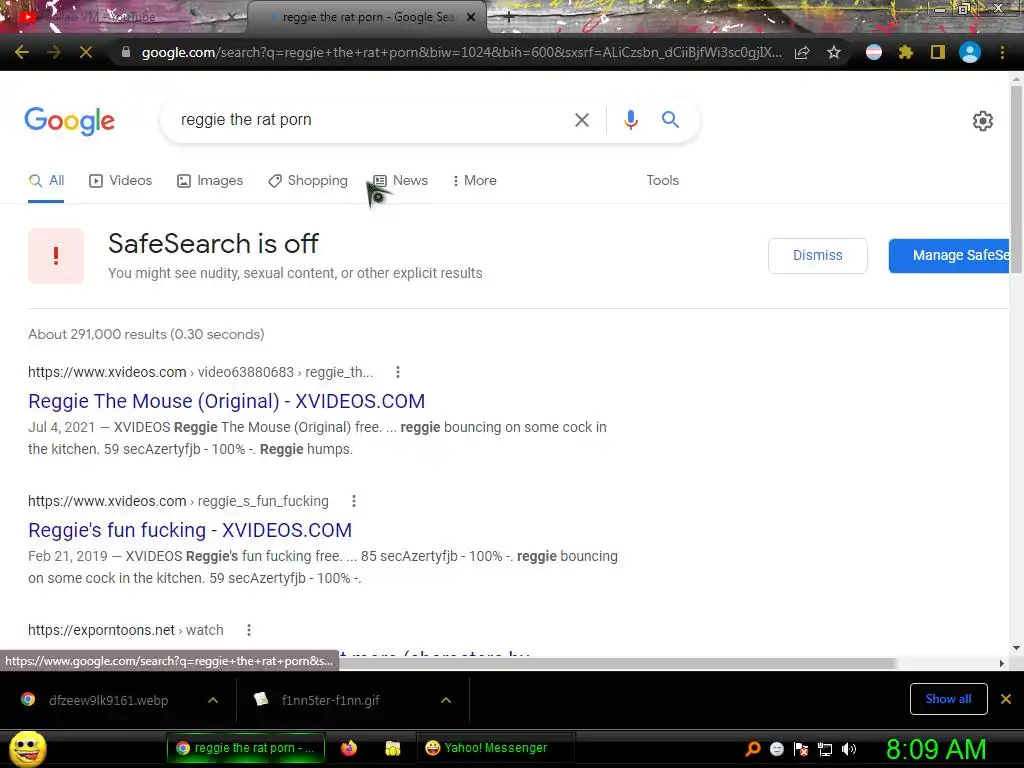Click the SafeSearch red exclamation warning icon
1024x768 pixels.
pos(56,256)
